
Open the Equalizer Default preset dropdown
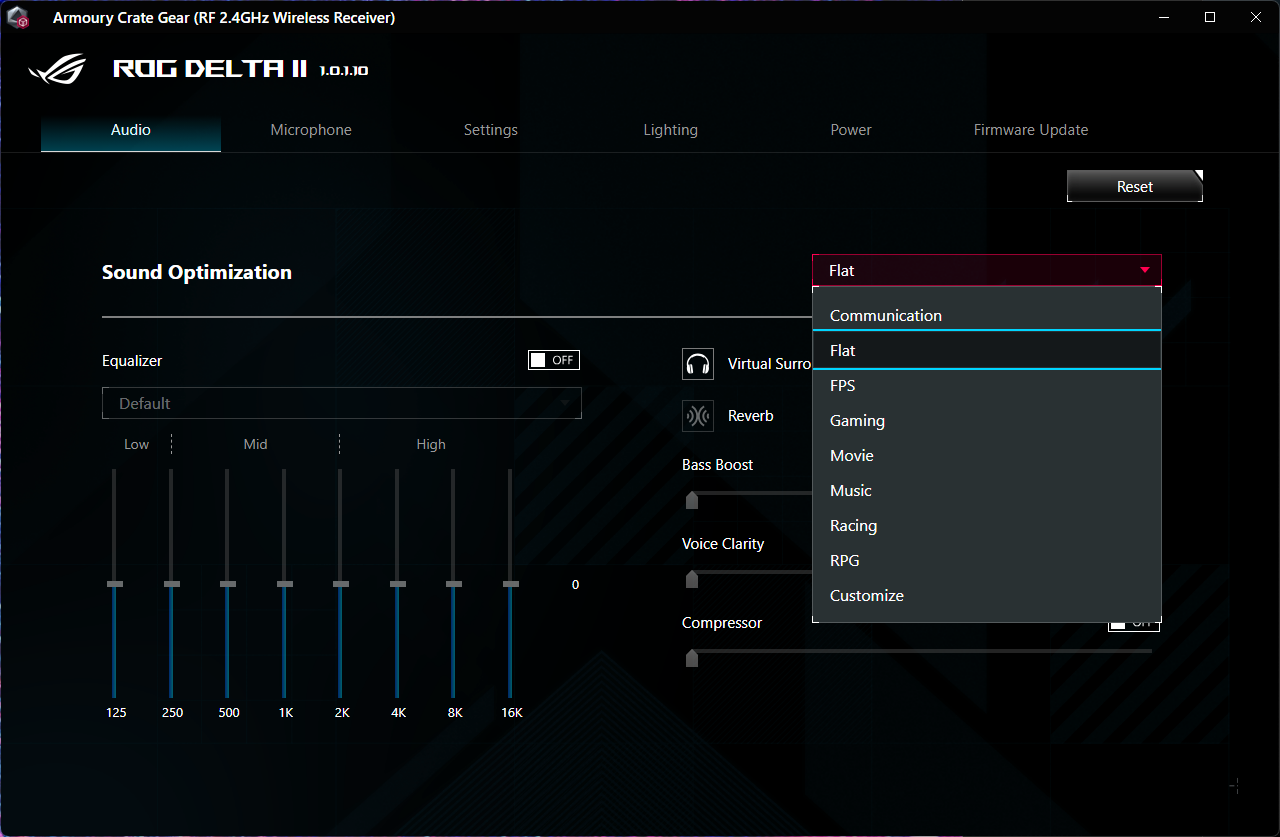point(341,403)
